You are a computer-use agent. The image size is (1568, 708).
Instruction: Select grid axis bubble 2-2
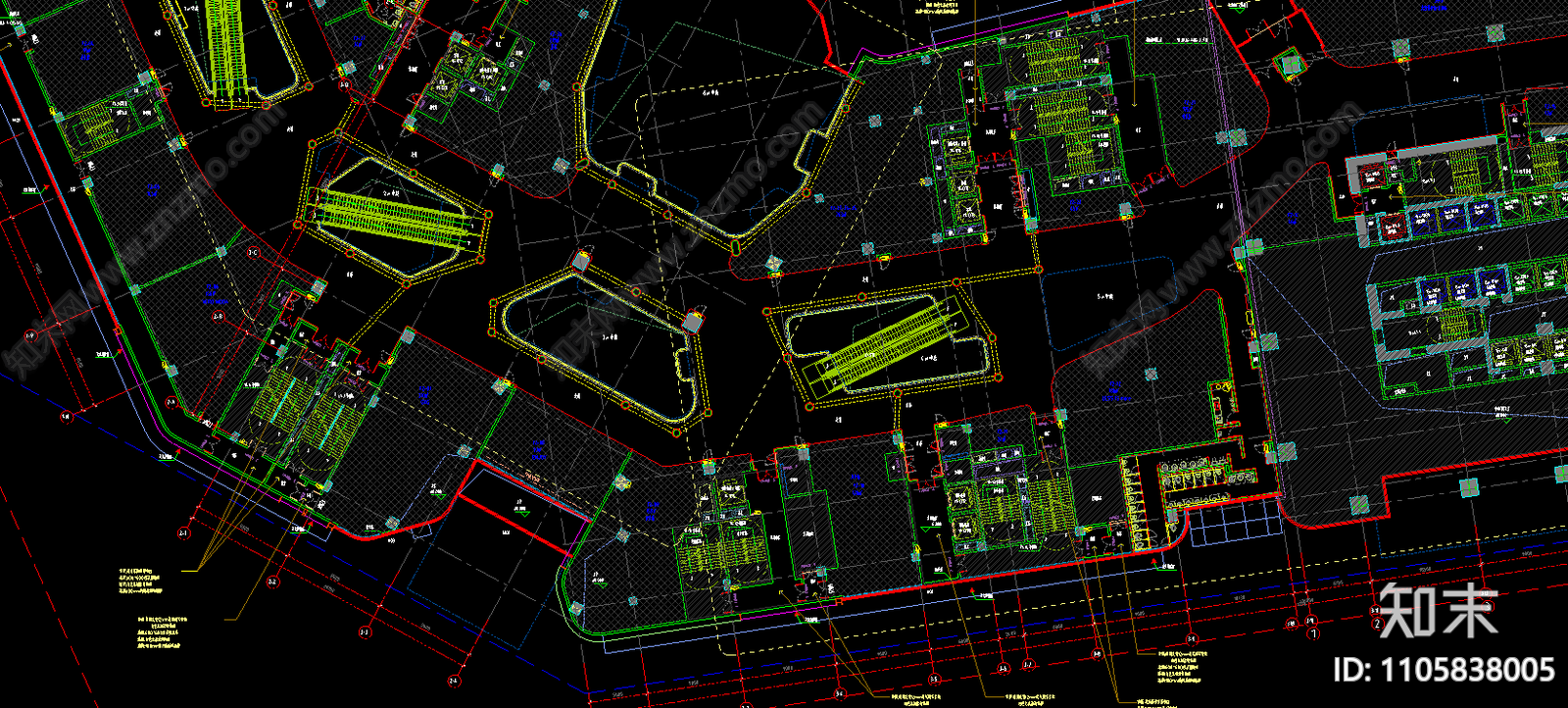click(272, 582)
